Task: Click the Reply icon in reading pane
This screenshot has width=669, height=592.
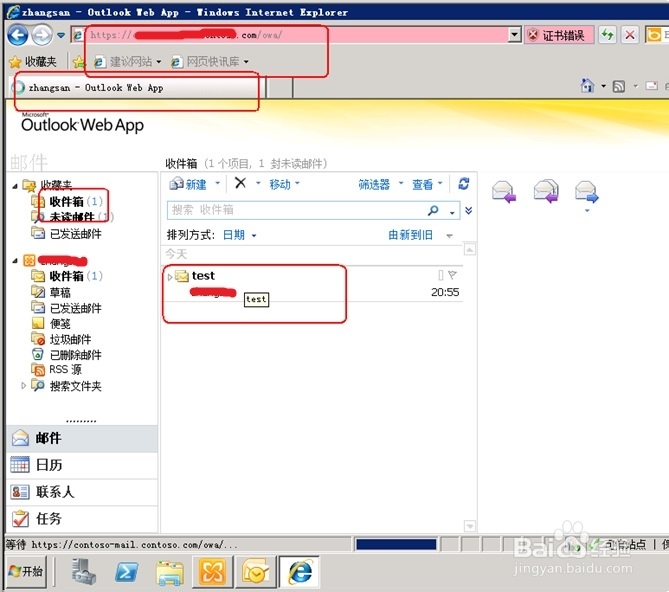Action: (x=504, y=192)
